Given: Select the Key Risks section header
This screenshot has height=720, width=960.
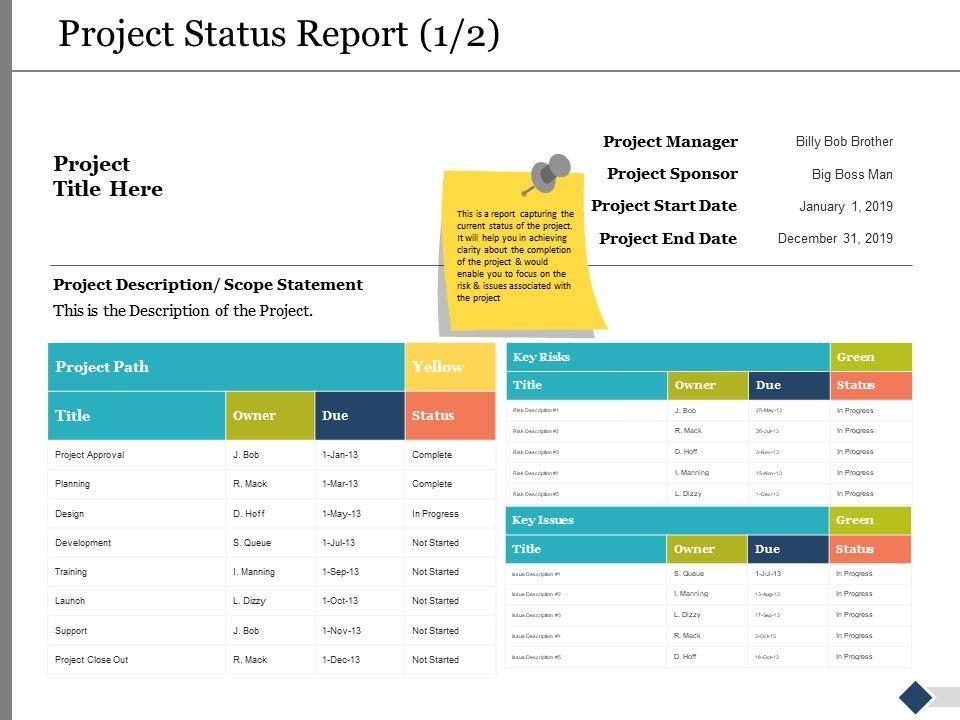Looking at the screenshot, I should (x=668, y=357).
